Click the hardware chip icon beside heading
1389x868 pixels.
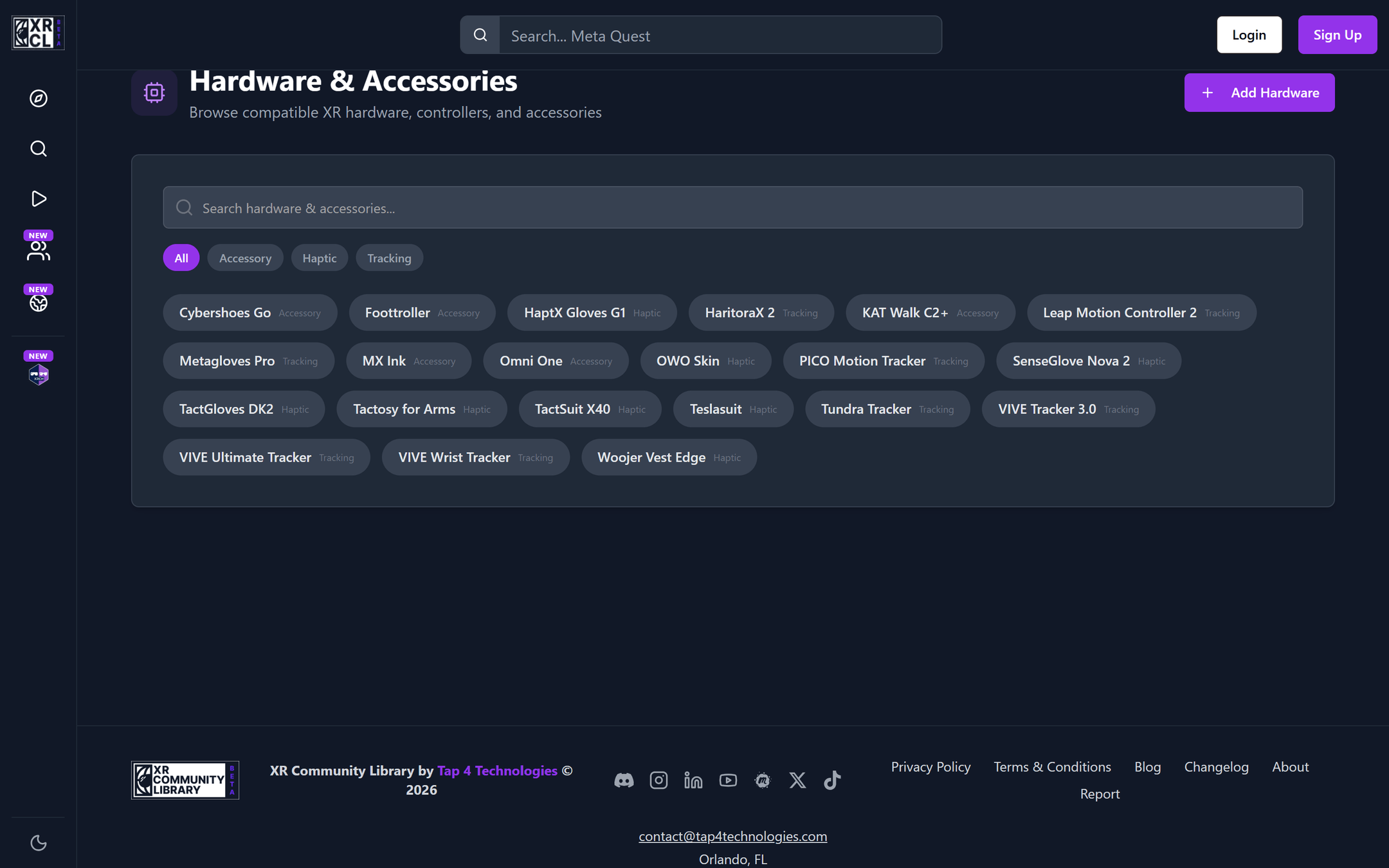[154, 93]
